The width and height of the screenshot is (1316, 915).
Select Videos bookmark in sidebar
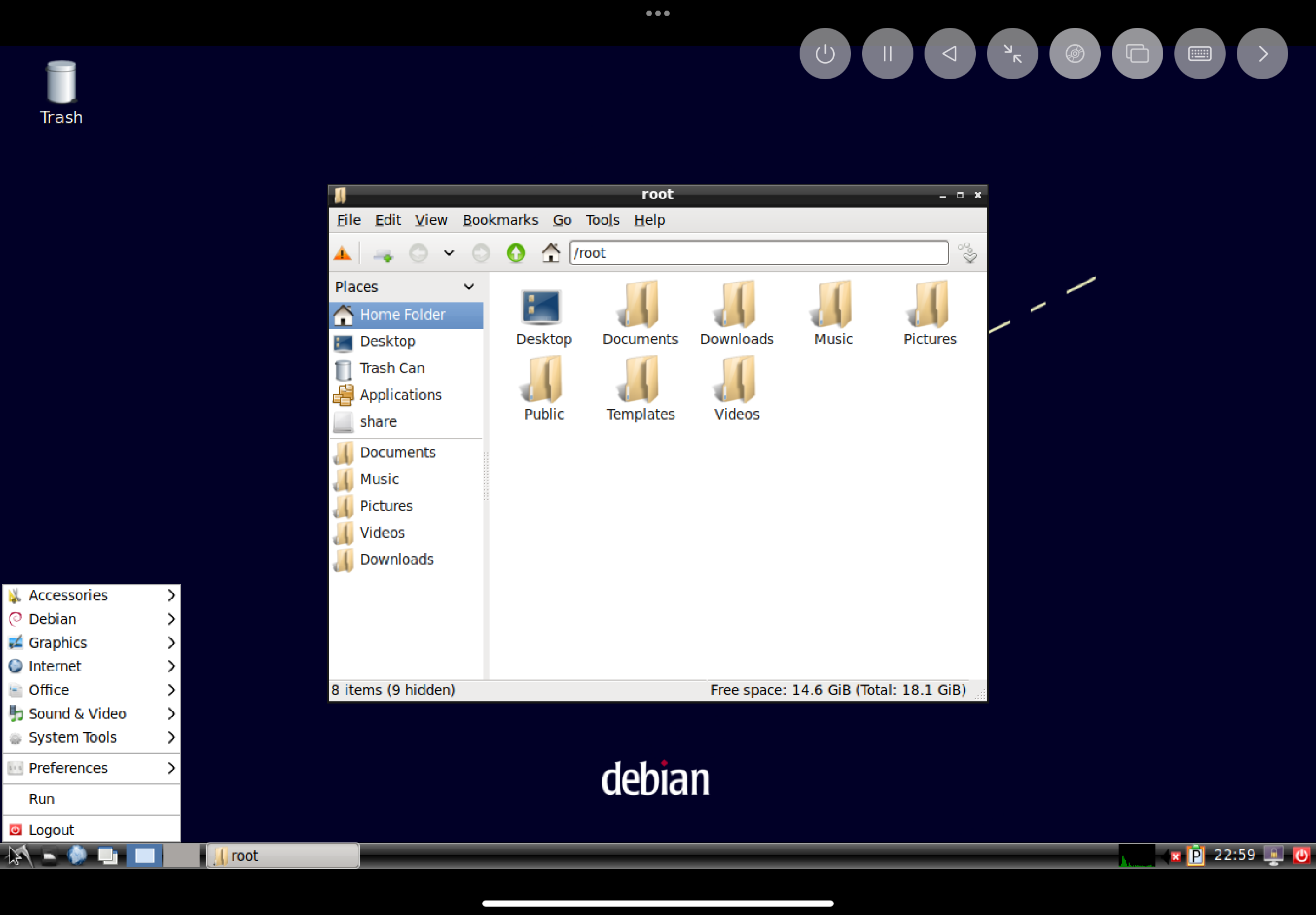[407, 533]
